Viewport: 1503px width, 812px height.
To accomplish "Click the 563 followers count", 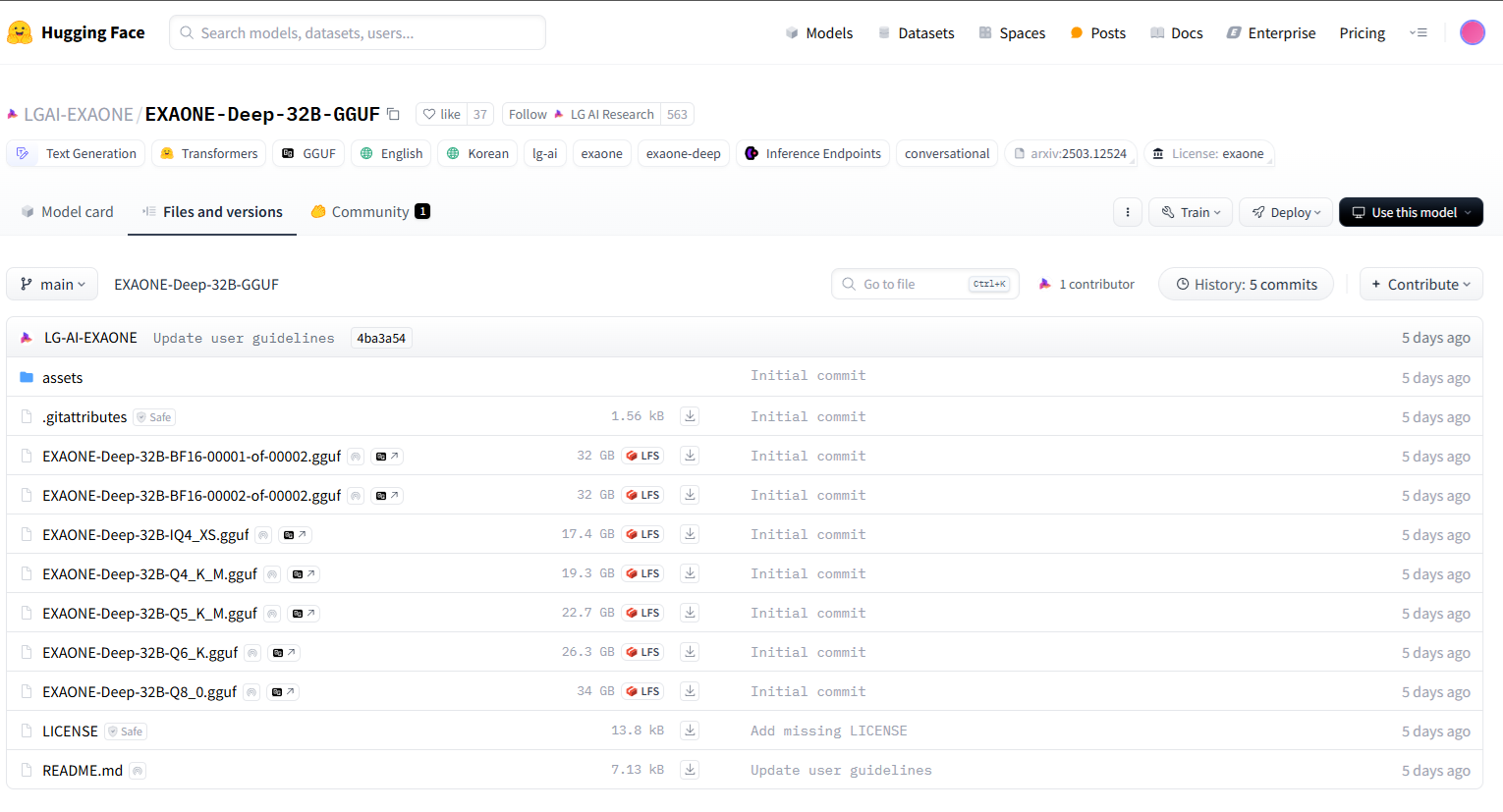I will point(678,114).
